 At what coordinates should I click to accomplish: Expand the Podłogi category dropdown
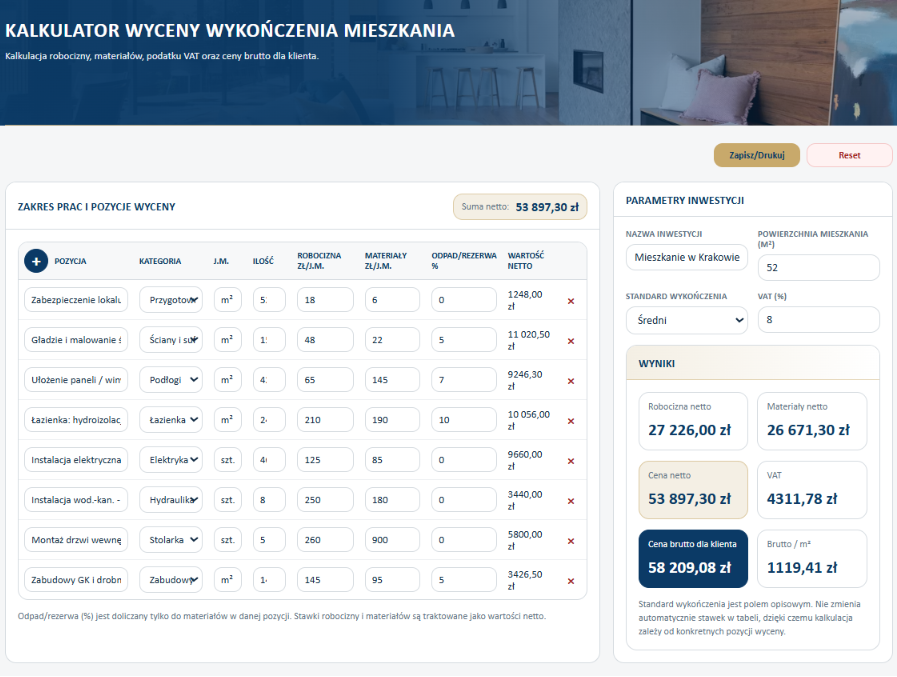coord(170,379)
